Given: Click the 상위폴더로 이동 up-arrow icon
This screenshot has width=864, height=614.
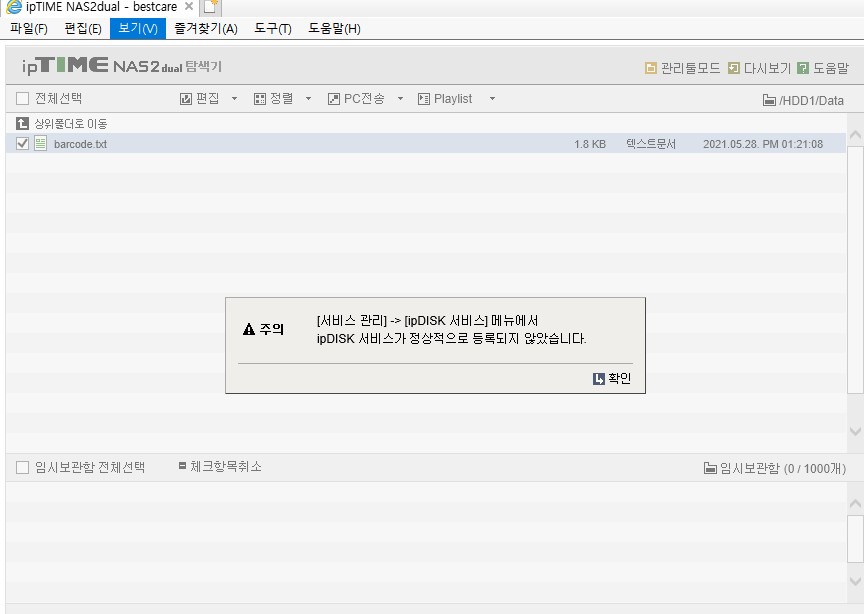Looking at the screenshot, I should coord(22,123).
